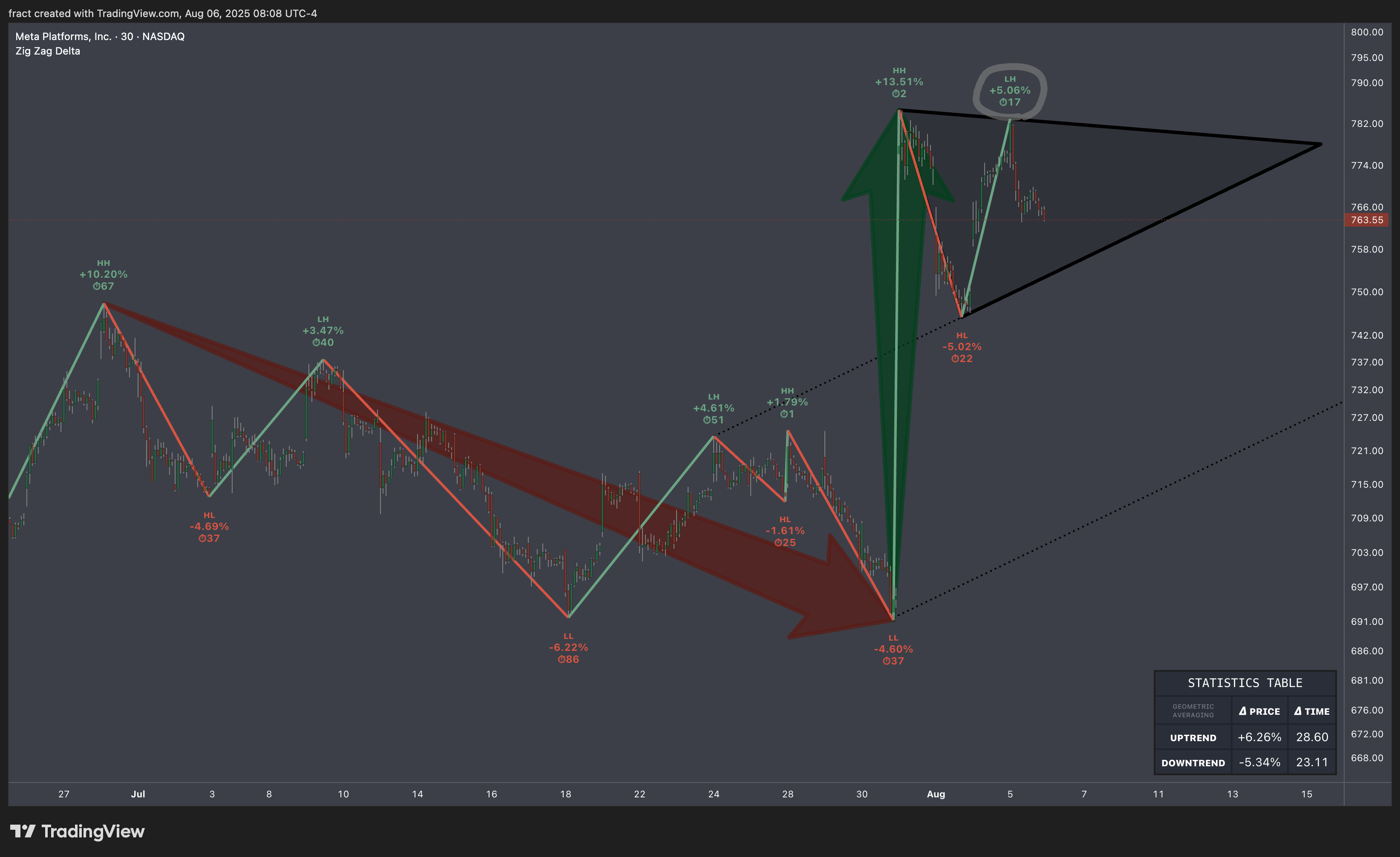Click the HL -5.02% swing label

point(962,347)
